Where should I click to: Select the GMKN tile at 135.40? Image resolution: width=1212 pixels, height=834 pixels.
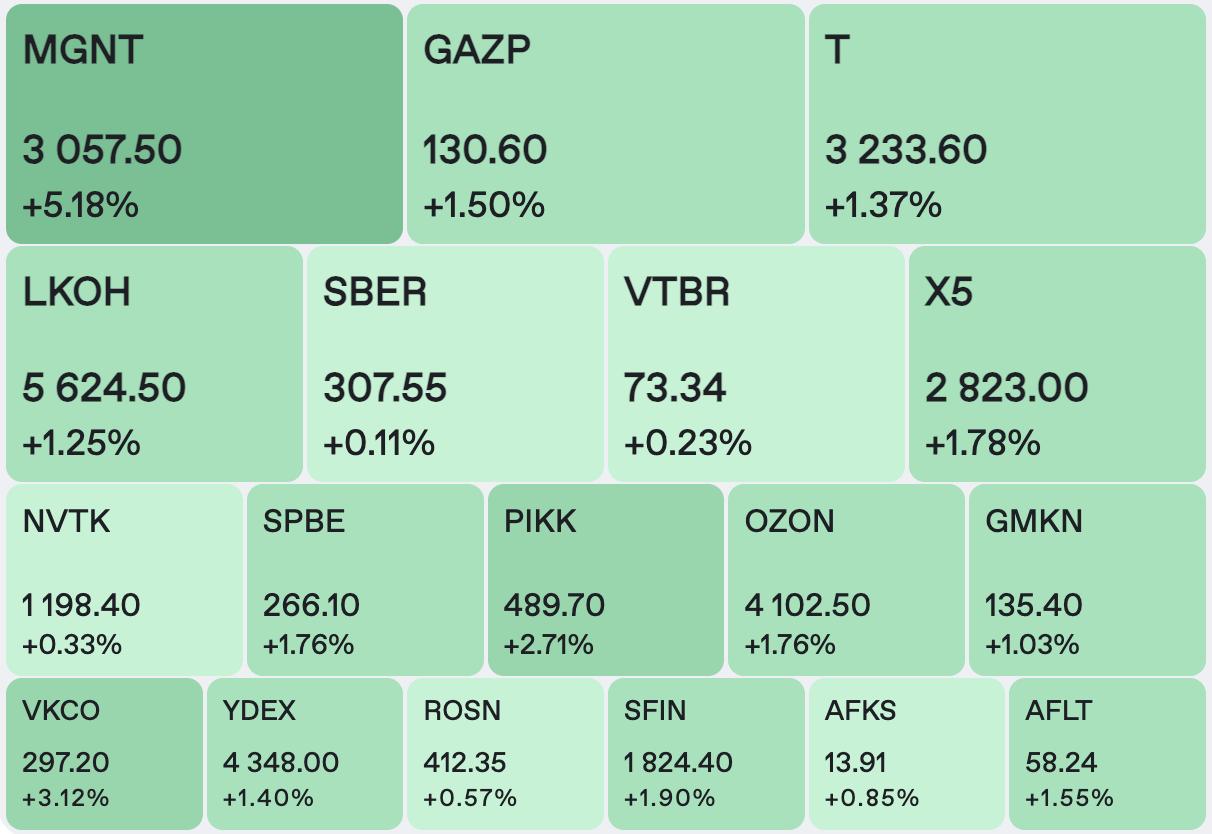1087,580
